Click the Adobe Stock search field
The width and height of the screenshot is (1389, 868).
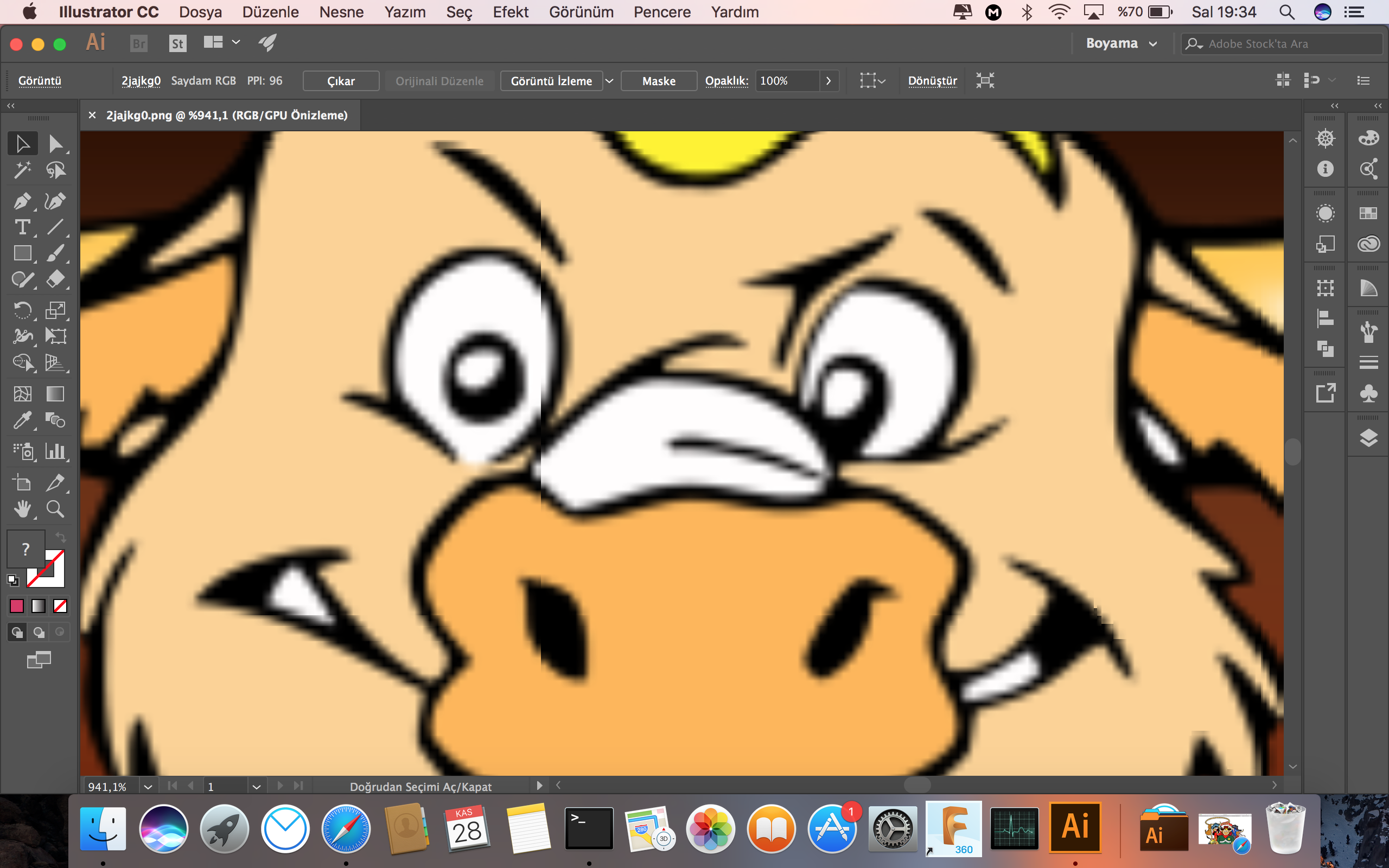point(1282,43)
